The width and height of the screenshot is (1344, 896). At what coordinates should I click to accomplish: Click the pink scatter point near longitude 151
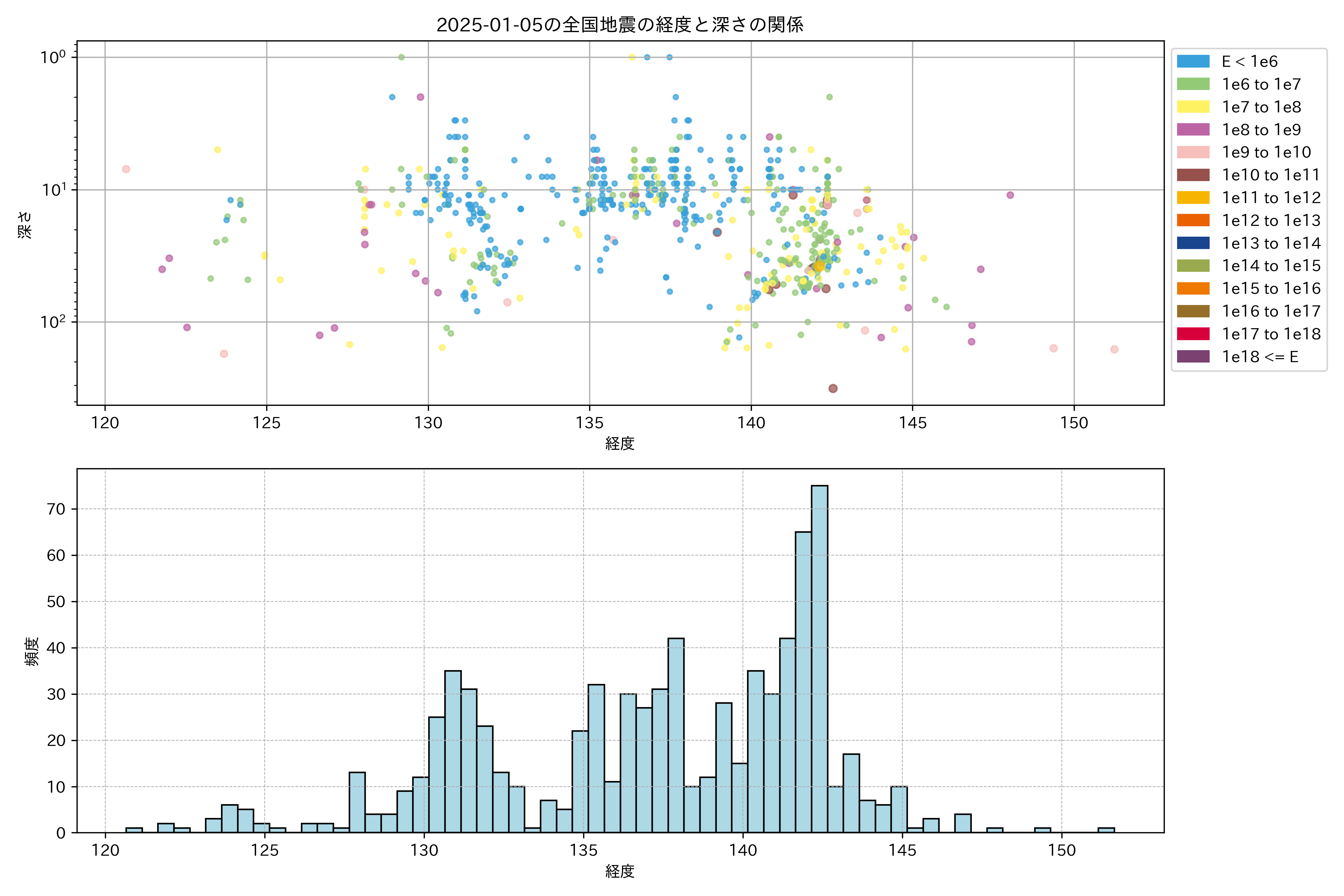point(1114,349)
